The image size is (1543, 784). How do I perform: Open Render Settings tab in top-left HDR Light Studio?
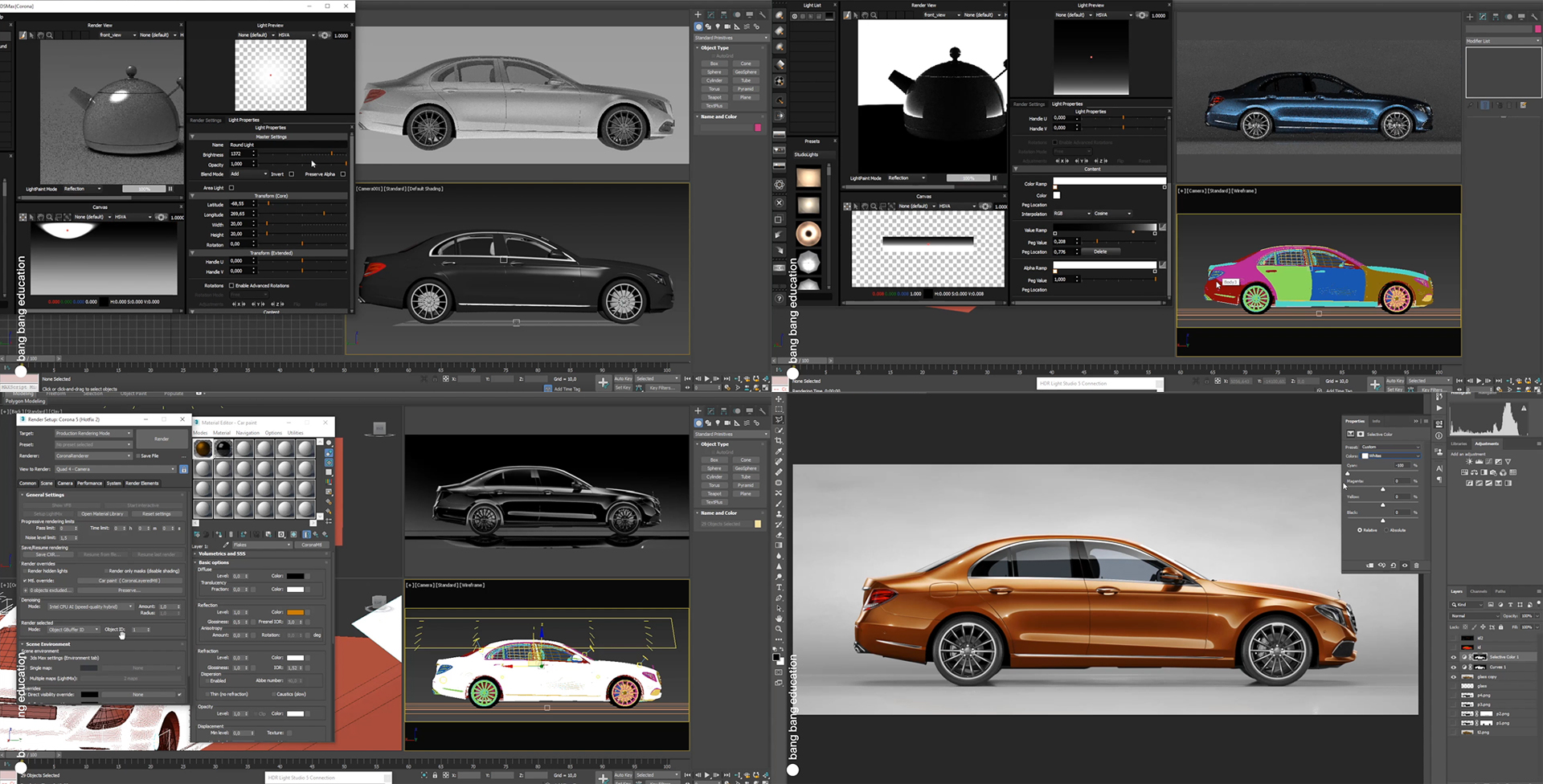(x=206, y=120)
